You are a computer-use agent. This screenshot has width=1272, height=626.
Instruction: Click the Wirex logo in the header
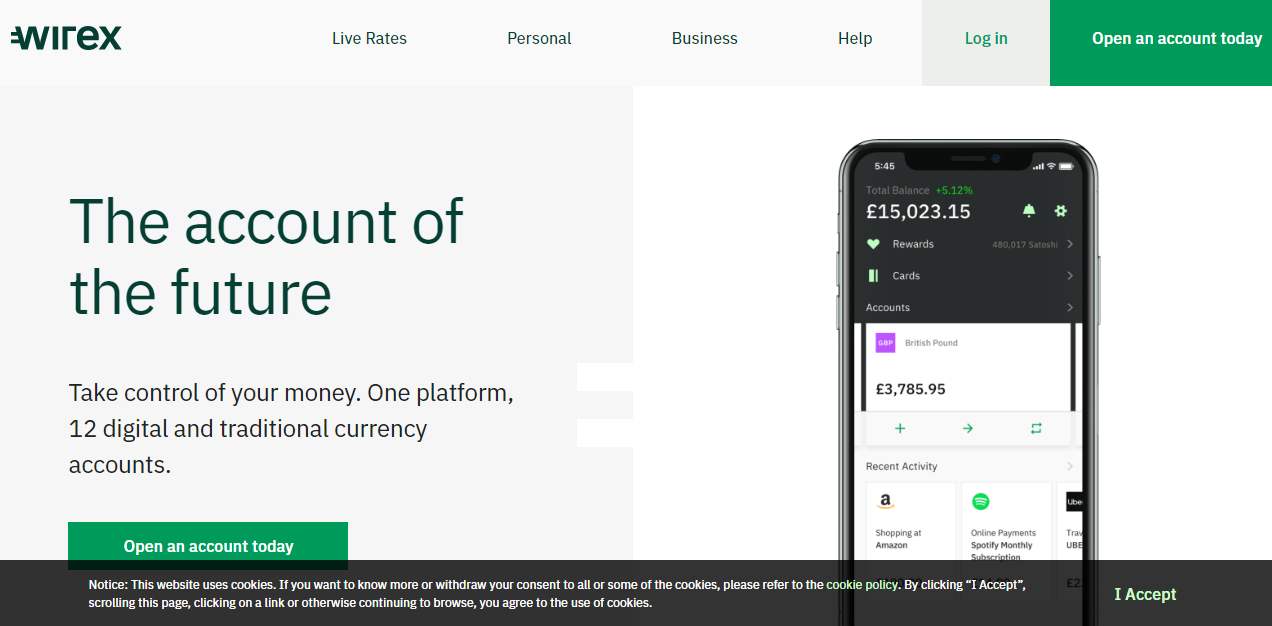coord(65,37)
